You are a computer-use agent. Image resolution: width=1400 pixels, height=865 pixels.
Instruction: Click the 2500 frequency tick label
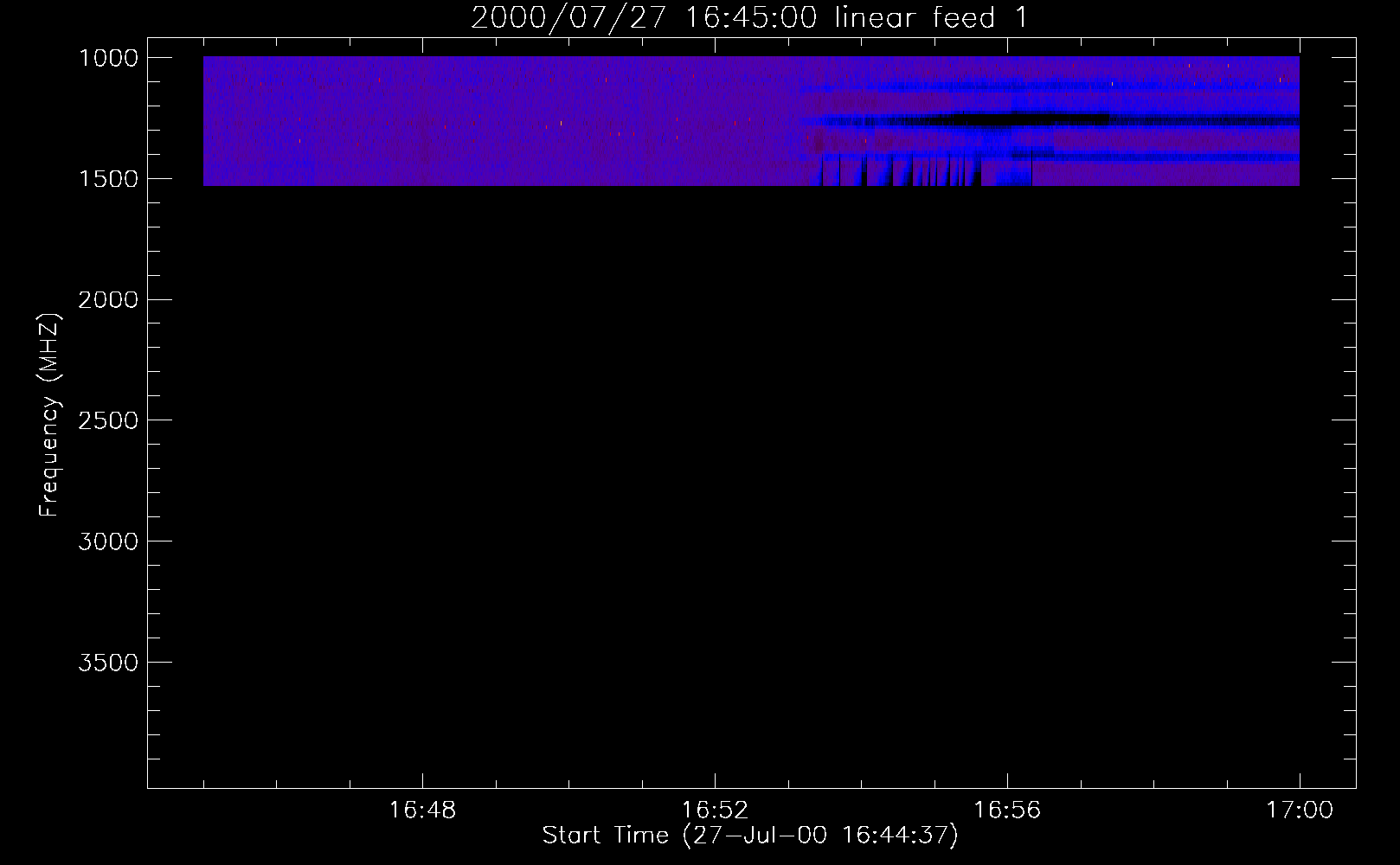(108, 421)
